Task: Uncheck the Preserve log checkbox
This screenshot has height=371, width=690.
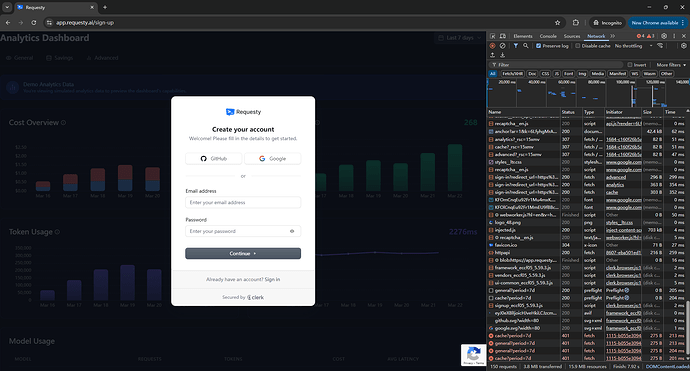Action: pos(538,46)
